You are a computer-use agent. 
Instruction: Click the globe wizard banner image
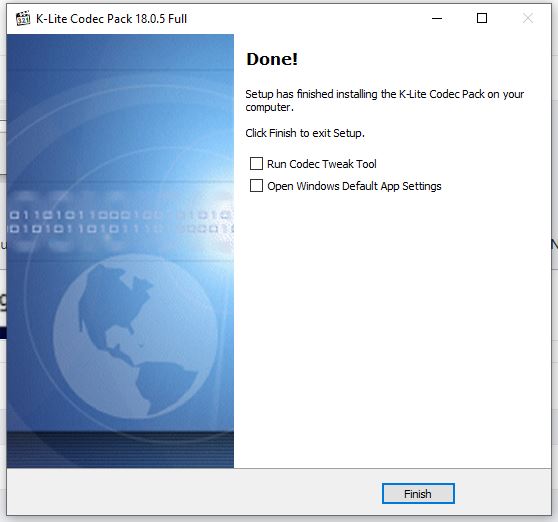click(120, 251)
